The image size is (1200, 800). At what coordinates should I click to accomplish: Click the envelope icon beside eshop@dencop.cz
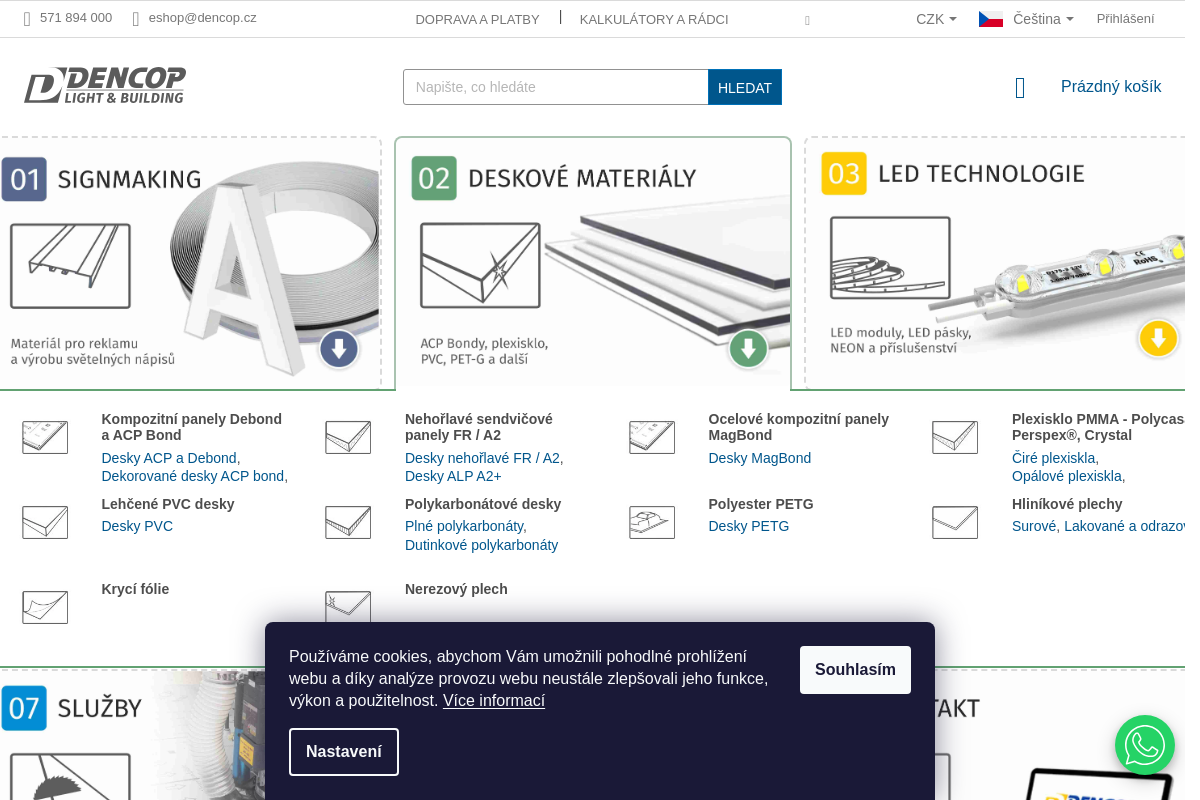[136, 19]
